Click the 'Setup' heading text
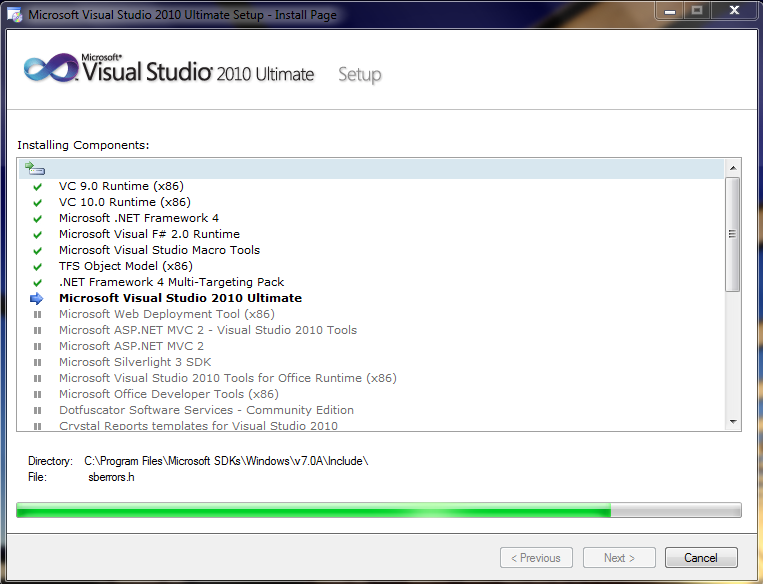This screenshot has height=584, width=763. (360, 75)
